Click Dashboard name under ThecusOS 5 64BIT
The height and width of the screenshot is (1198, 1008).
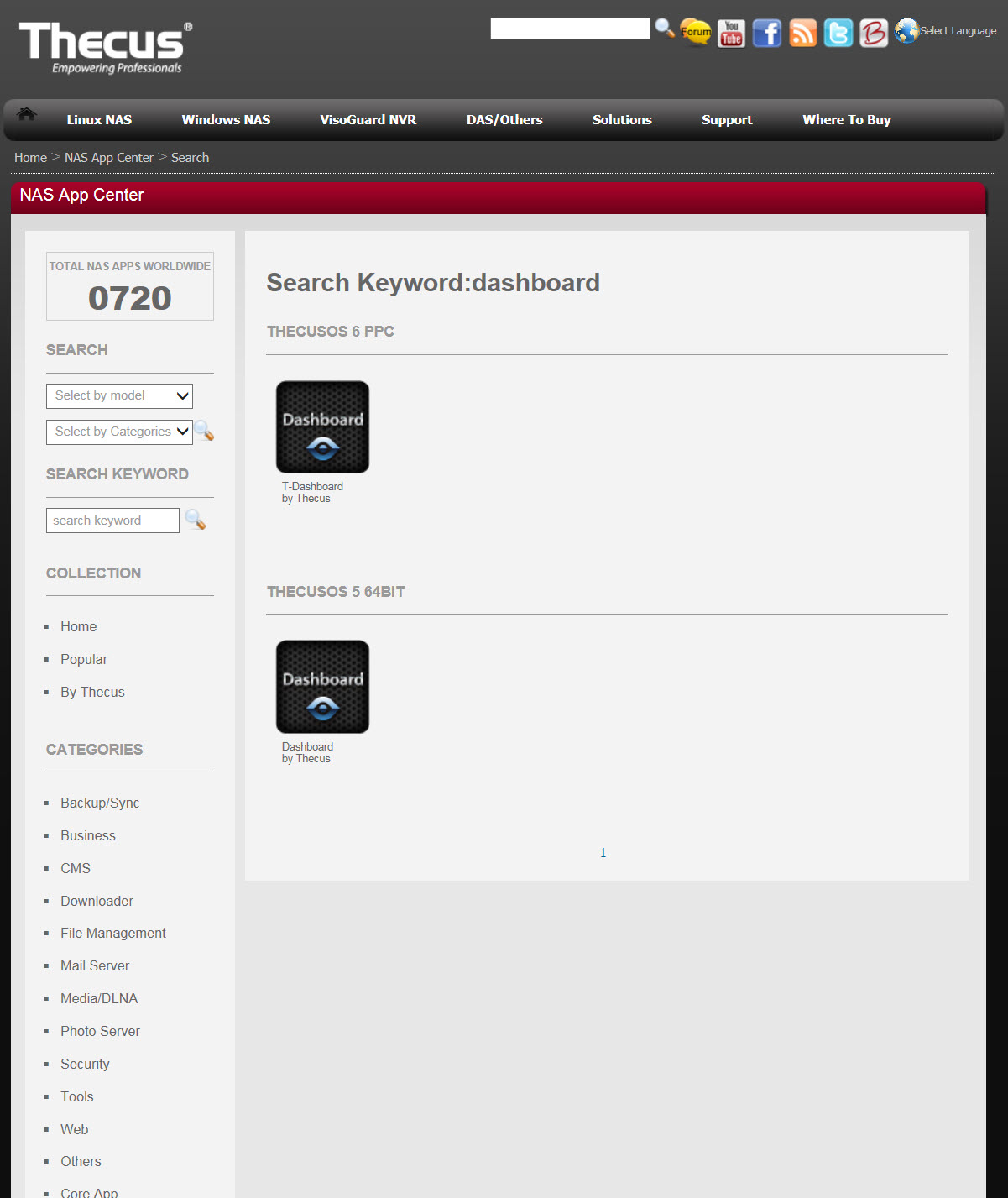[x=307, y=747]
